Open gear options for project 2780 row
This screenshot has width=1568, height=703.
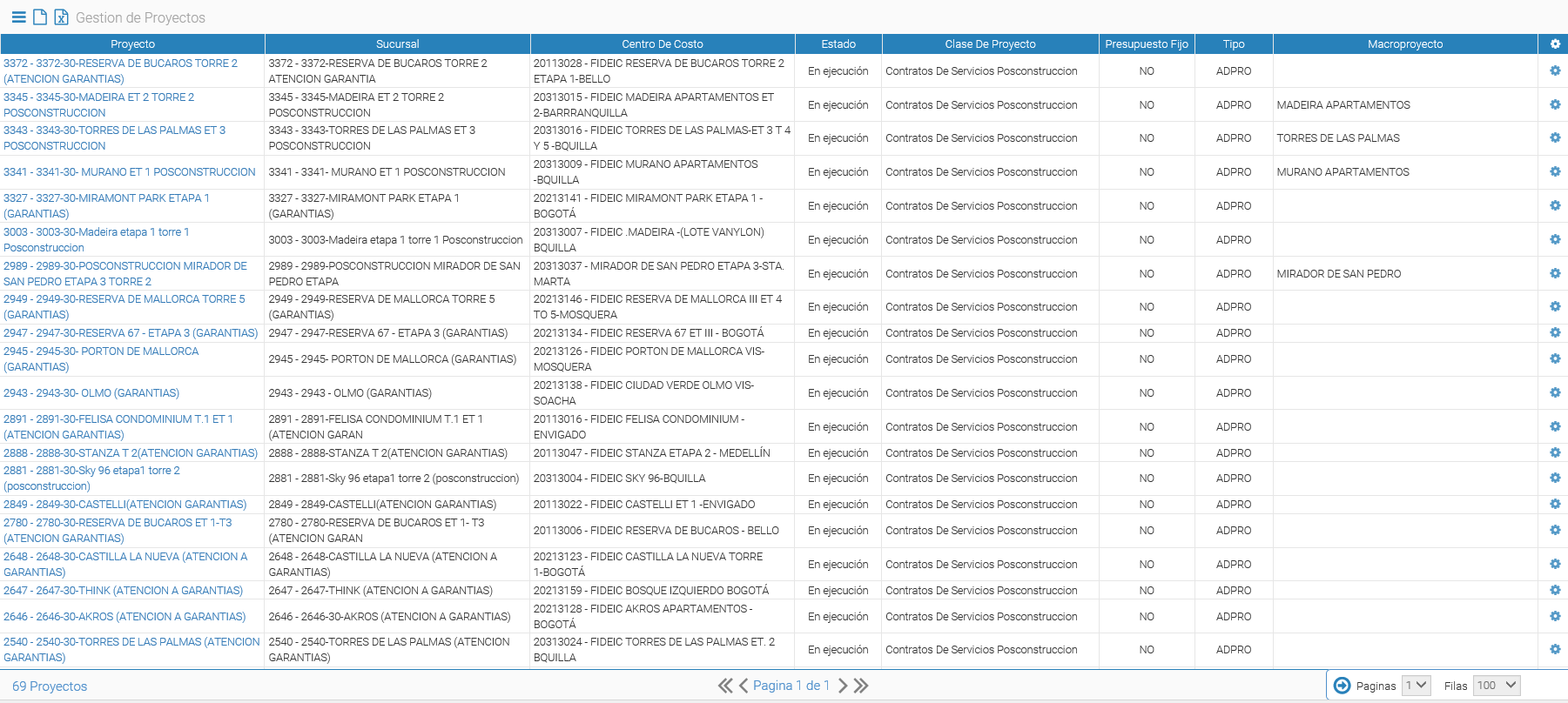coord(1555,530)
